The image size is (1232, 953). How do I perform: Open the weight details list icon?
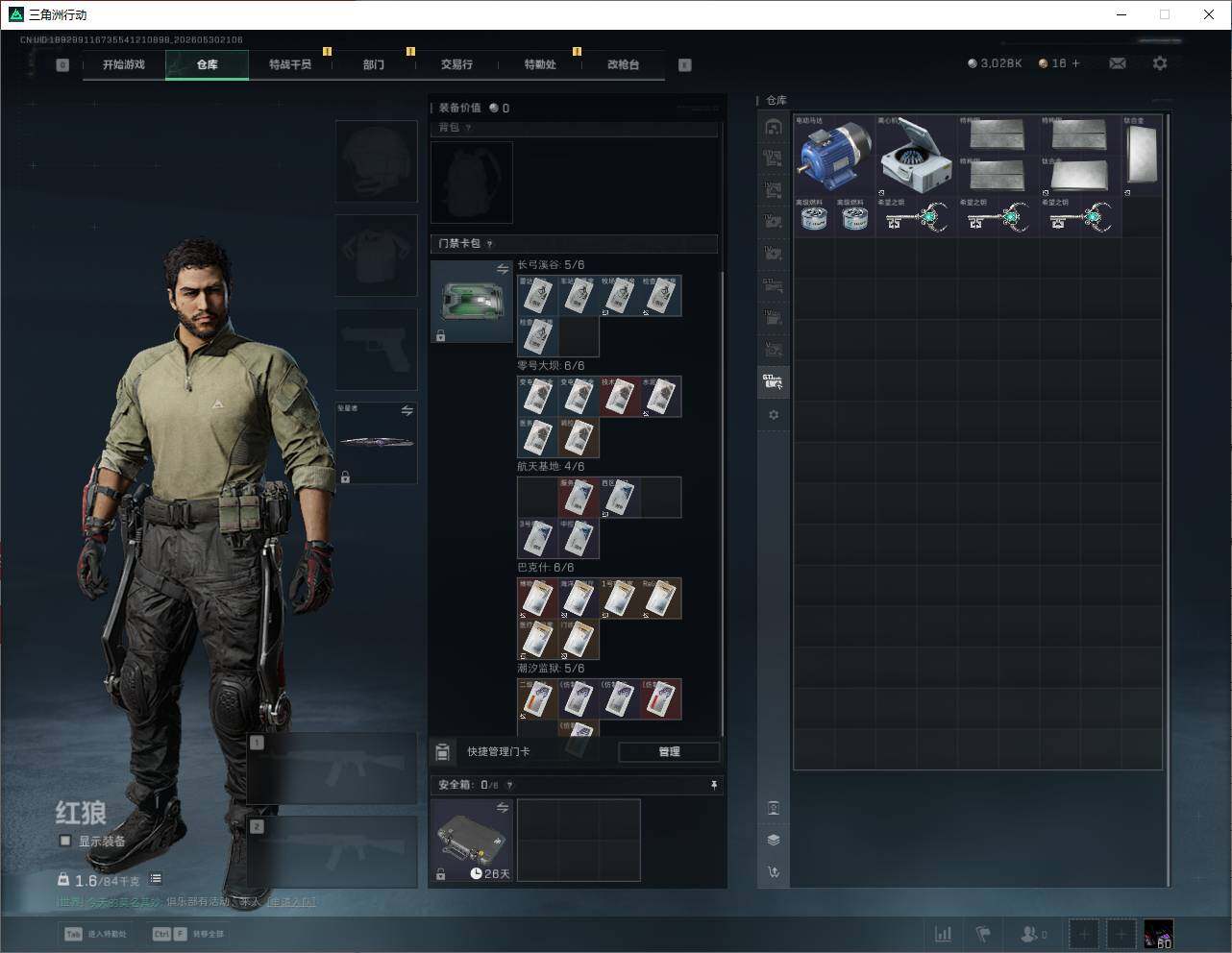pyautogui.click(x=156, y=879)
